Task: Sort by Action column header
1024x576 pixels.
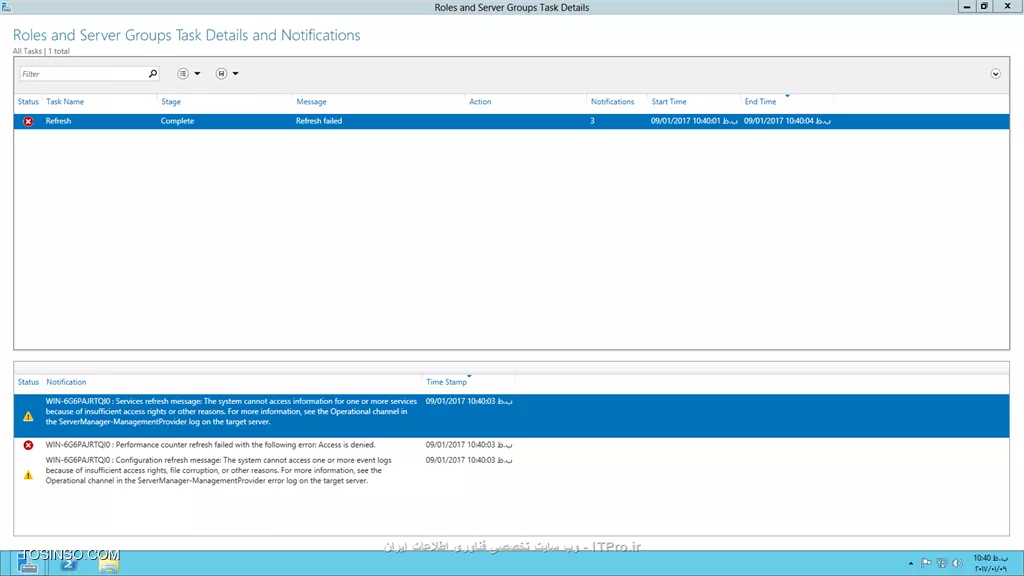Action: [x=480, y=102]
